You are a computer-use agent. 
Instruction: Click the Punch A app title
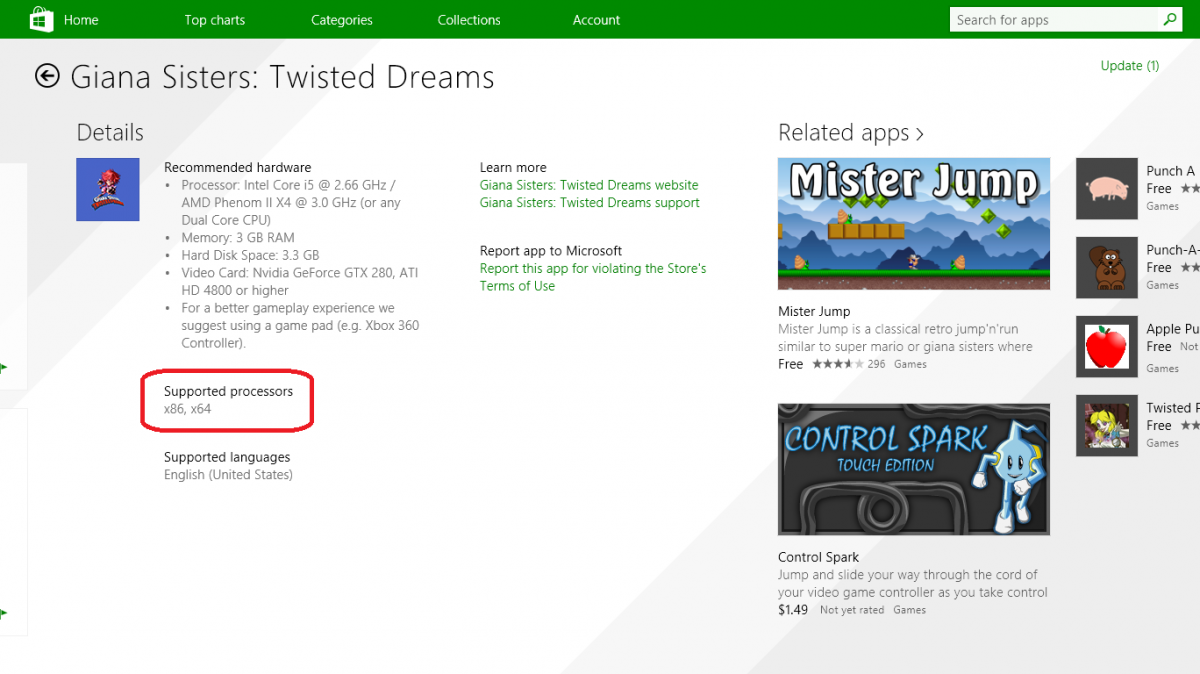point(1171,171)
